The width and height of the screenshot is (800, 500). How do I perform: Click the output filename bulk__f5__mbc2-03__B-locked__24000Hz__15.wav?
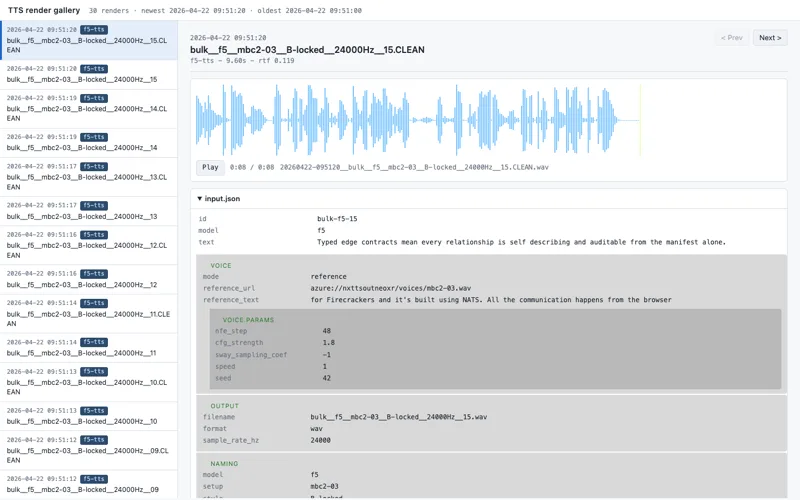(398, 417)
